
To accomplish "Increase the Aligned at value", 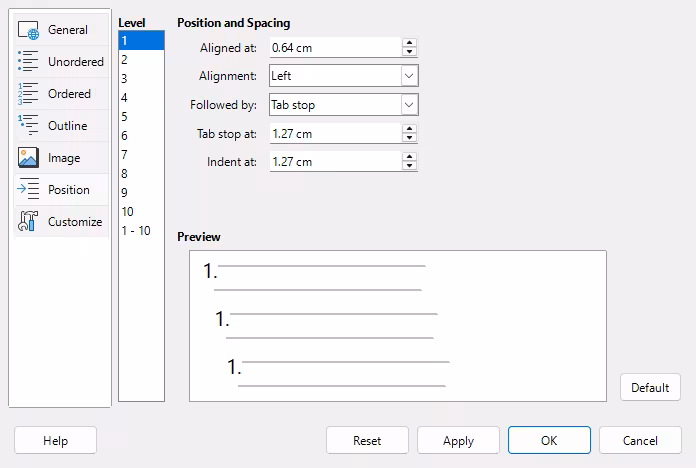I will (409, 43).
